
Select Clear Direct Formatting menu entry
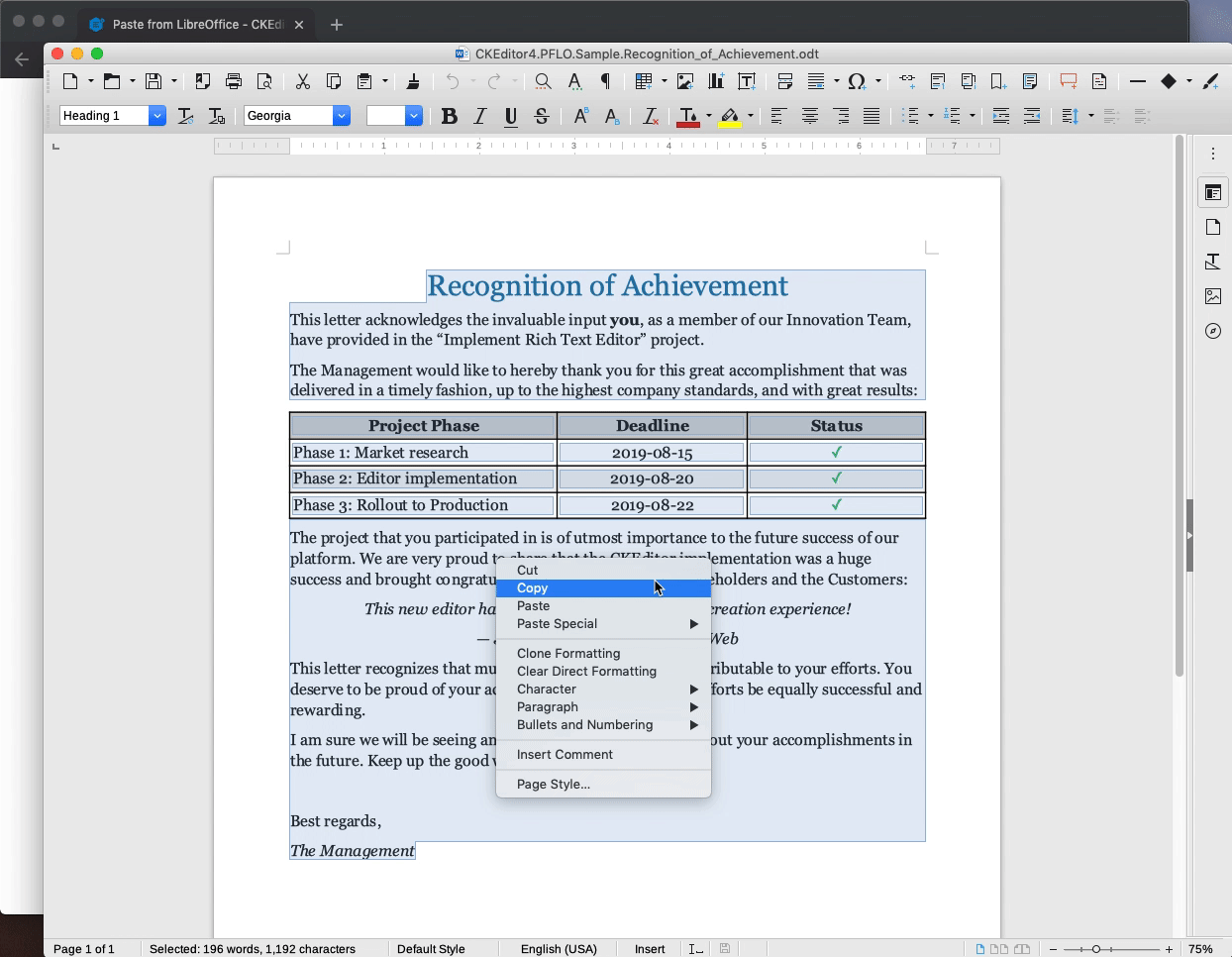pyautogui.click(x=603, y=671)
